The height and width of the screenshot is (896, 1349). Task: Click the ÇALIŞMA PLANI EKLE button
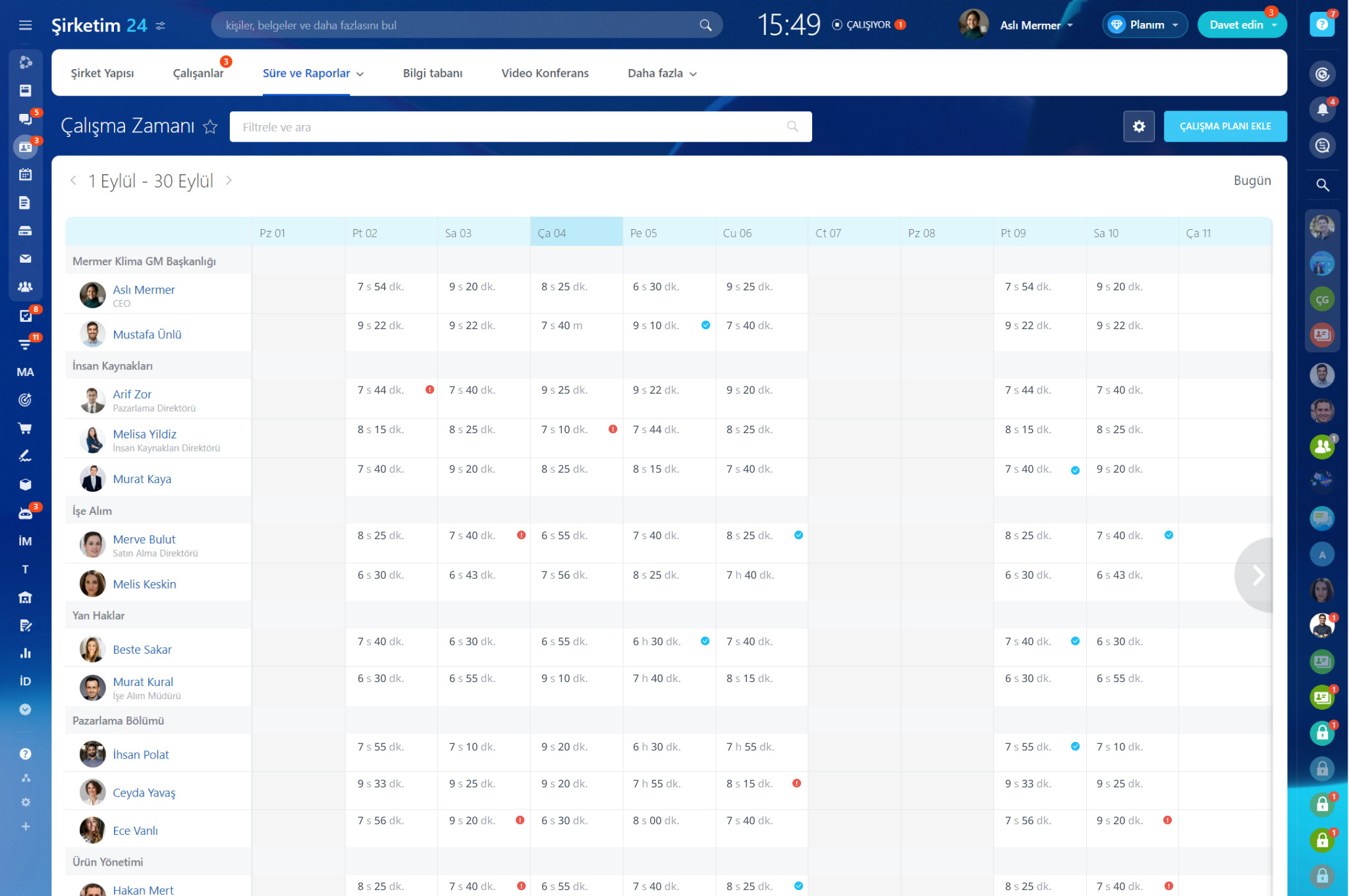click(x=1225, y=126)
